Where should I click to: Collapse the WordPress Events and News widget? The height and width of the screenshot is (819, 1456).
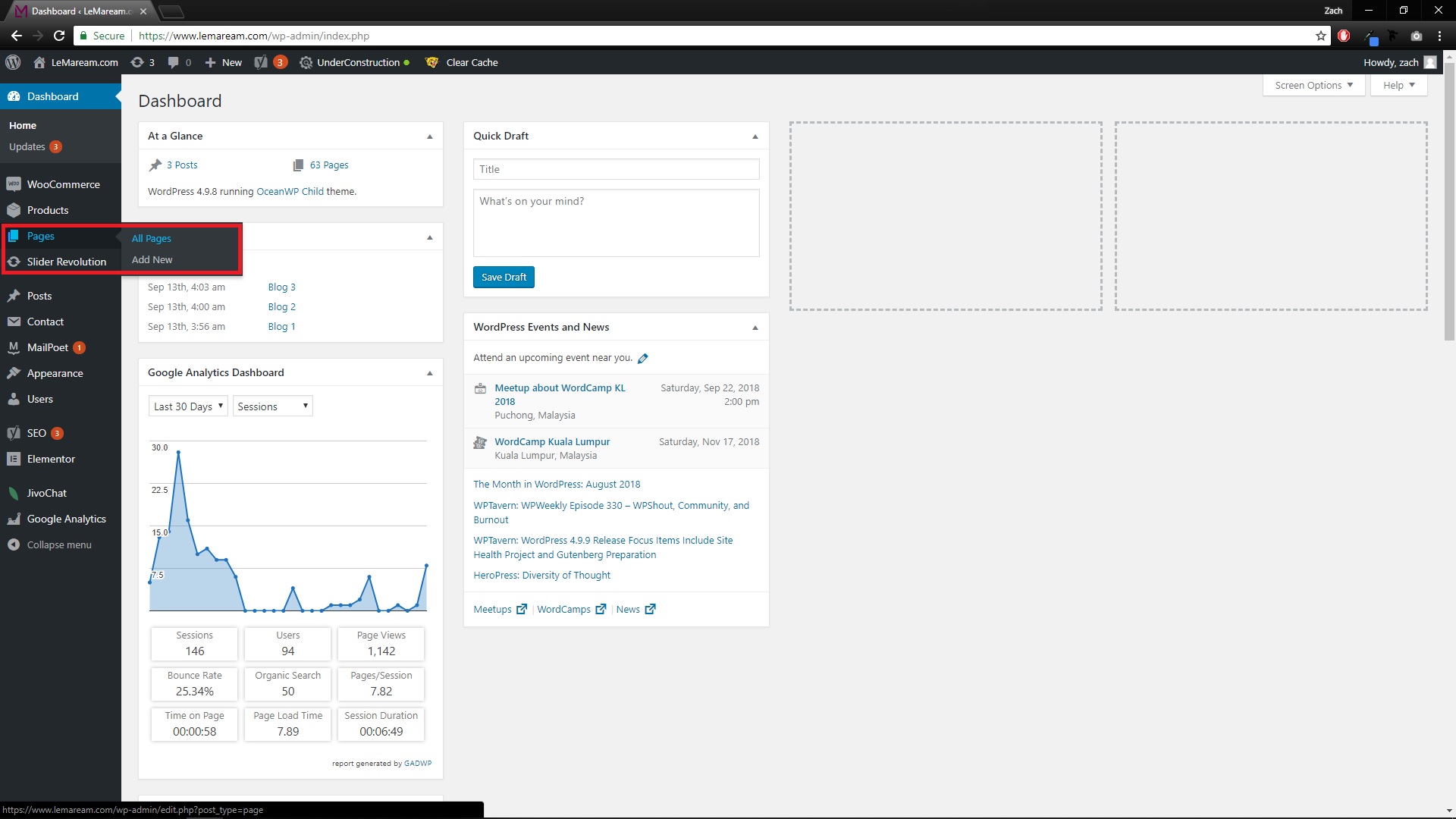tap(755, 328)
